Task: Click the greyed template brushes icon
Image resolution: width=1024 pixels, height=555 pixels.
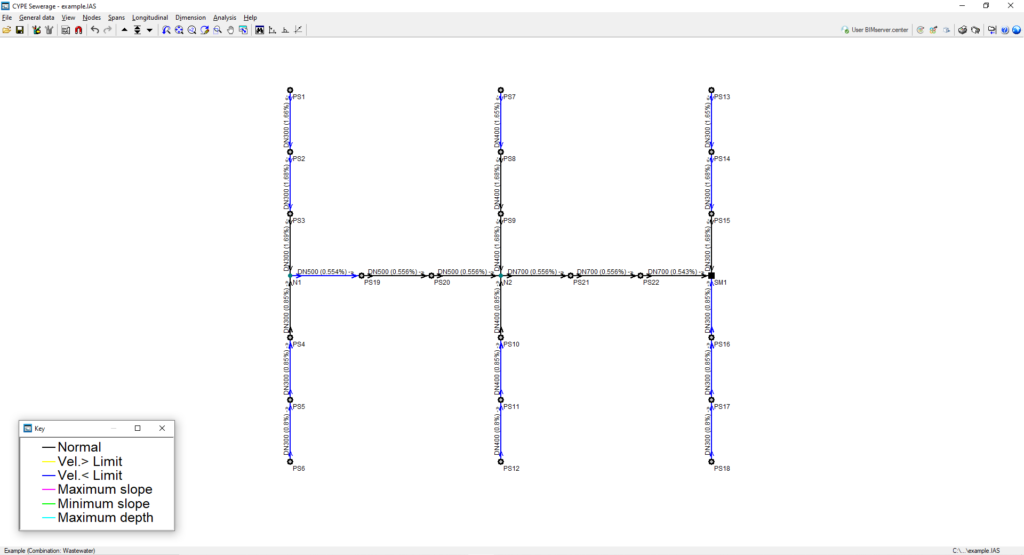Action: click(x=49, y=30)
